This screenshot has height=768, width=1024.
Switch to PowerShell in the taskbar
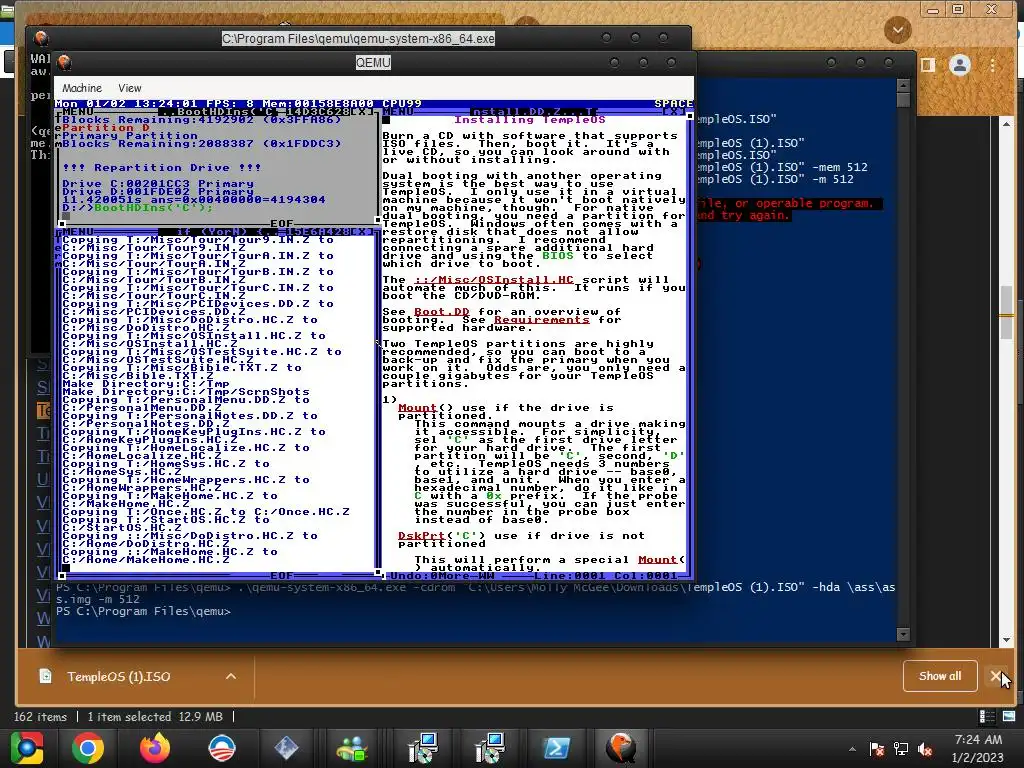point(556,748)
